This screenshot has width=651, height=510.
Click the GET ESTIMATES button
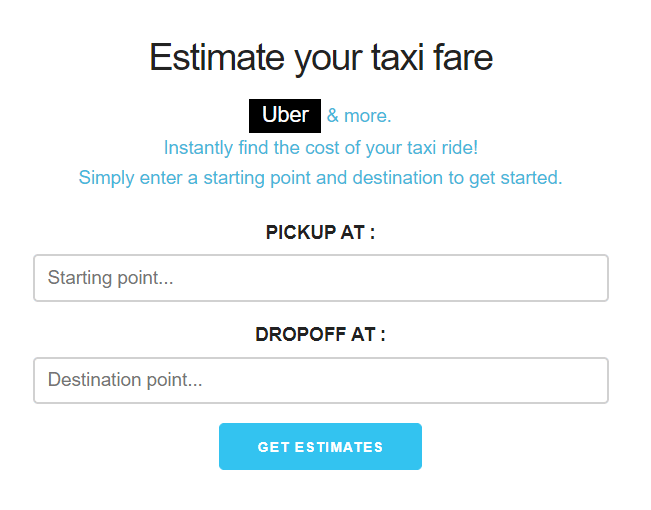pos(321,446)
